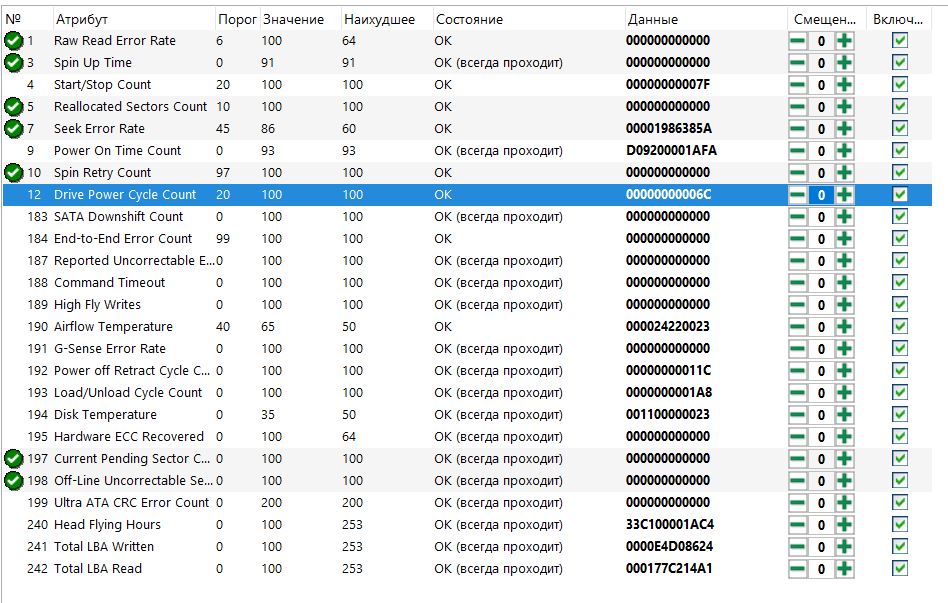Select the Power On Time Count row

467,151
